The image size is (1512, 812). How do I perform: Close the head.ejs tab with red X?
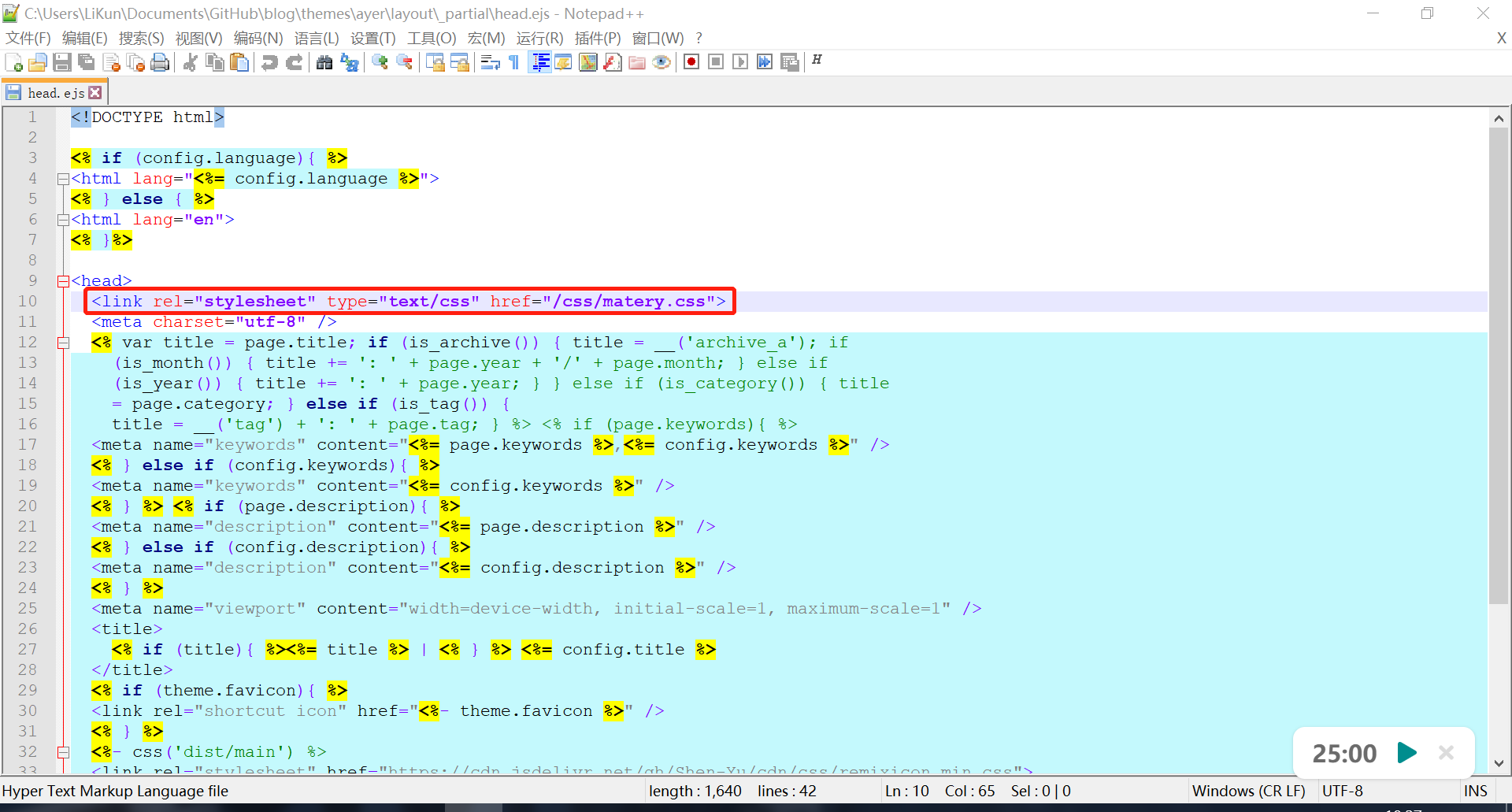click(x=95, y=93)
